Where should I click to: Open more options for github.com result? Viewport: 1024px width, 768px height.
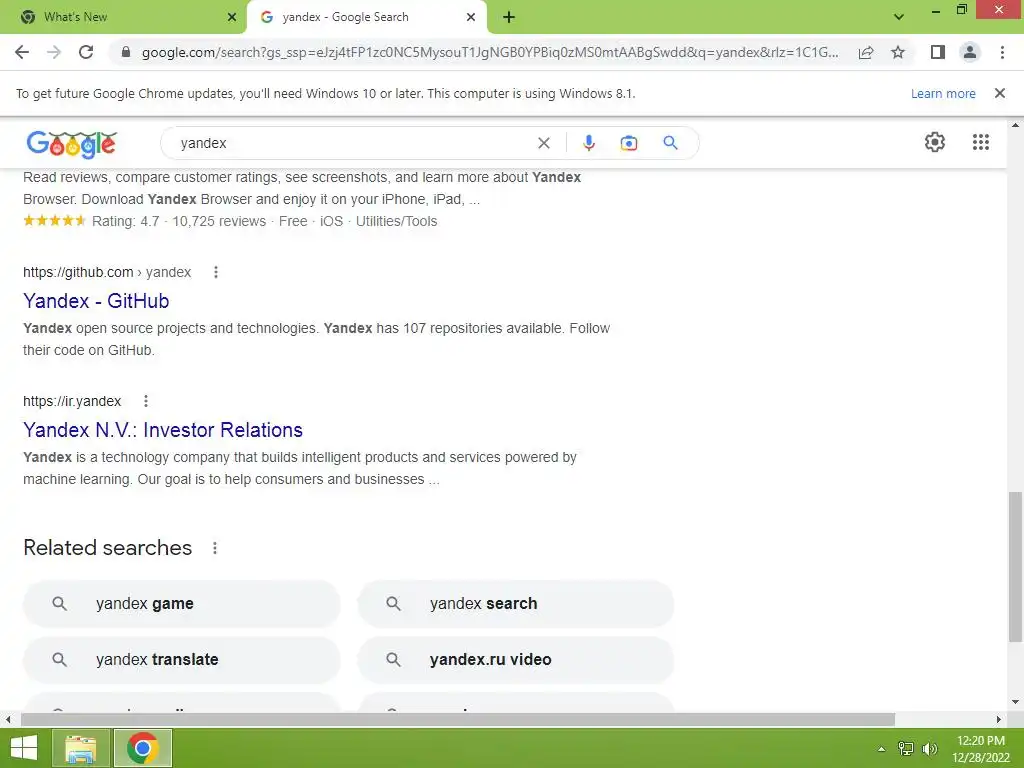(x=216, y=272)
